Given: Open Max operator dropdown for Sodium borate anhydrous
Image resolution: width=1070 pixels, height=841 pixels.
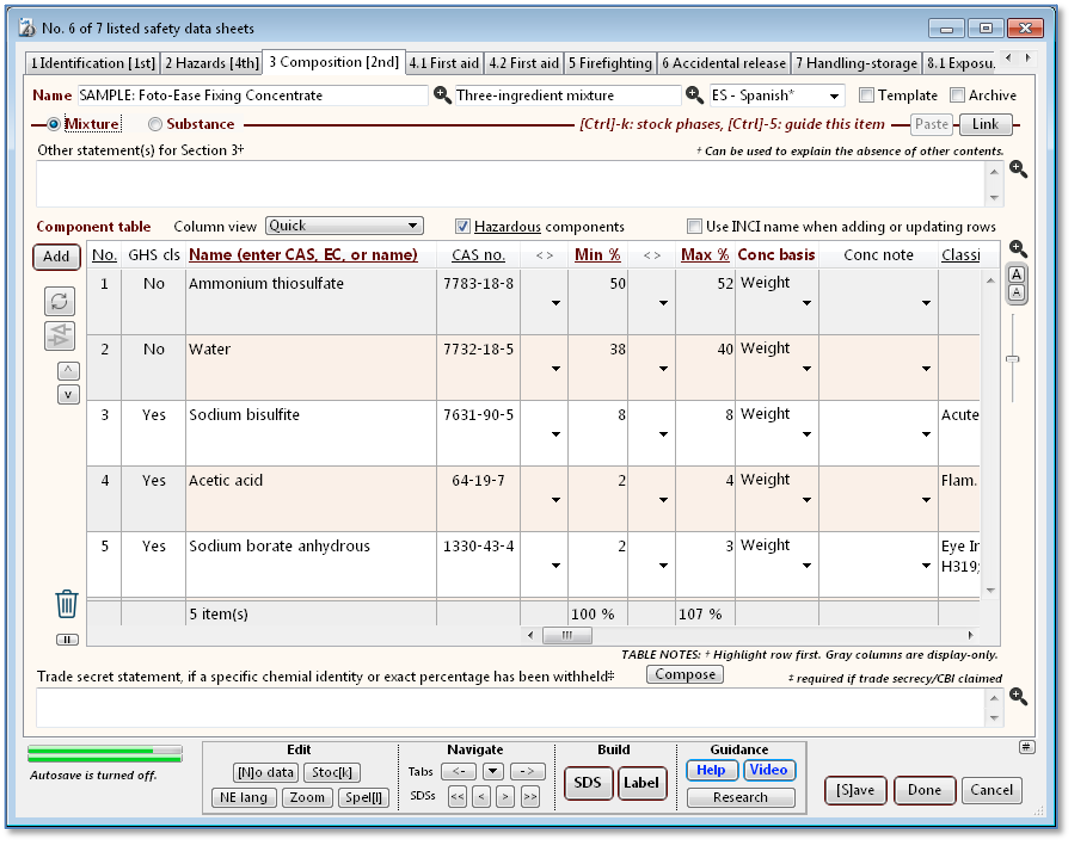Looking at the screenshot, I should tap(663, 566).
